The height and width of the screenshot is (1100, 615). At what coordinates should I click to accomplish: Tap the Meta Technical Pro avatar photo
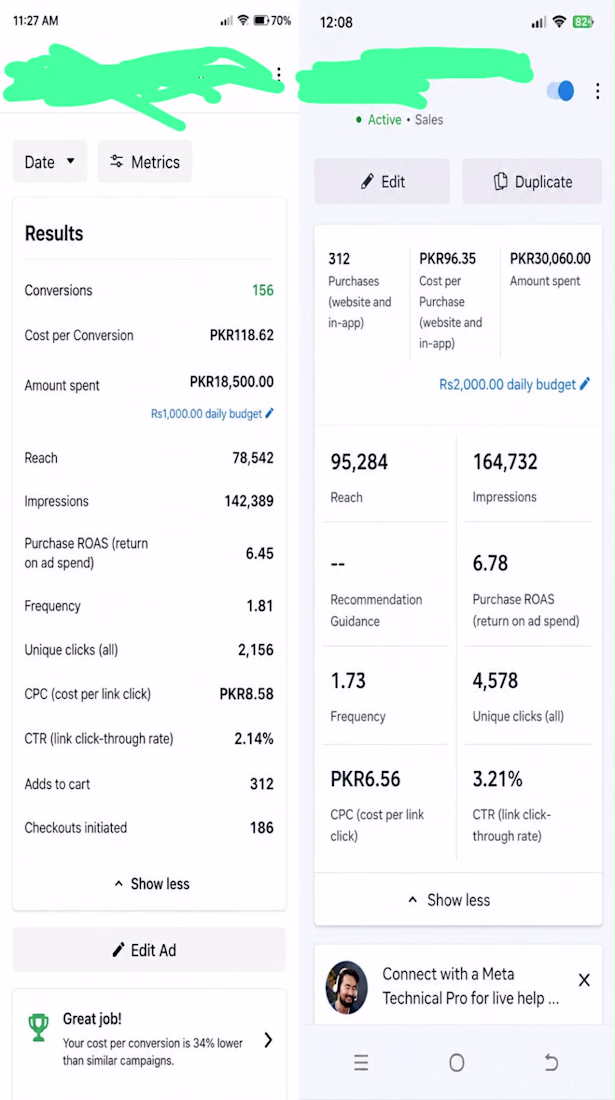tap(346, 987)
